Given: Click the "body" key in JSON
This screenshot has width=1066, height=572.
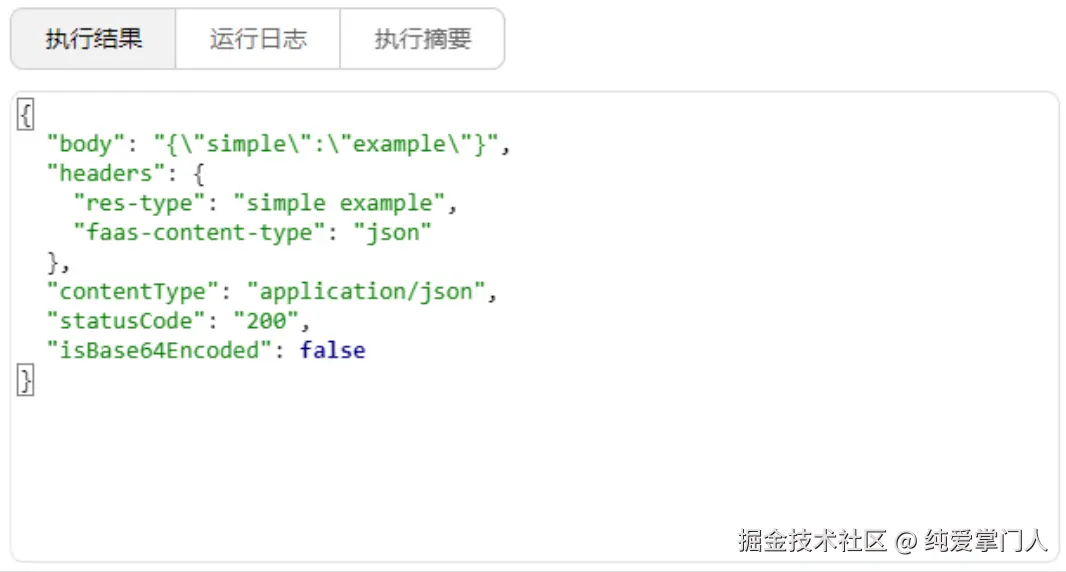Looking at the screenshot, I should pos(86,144).
